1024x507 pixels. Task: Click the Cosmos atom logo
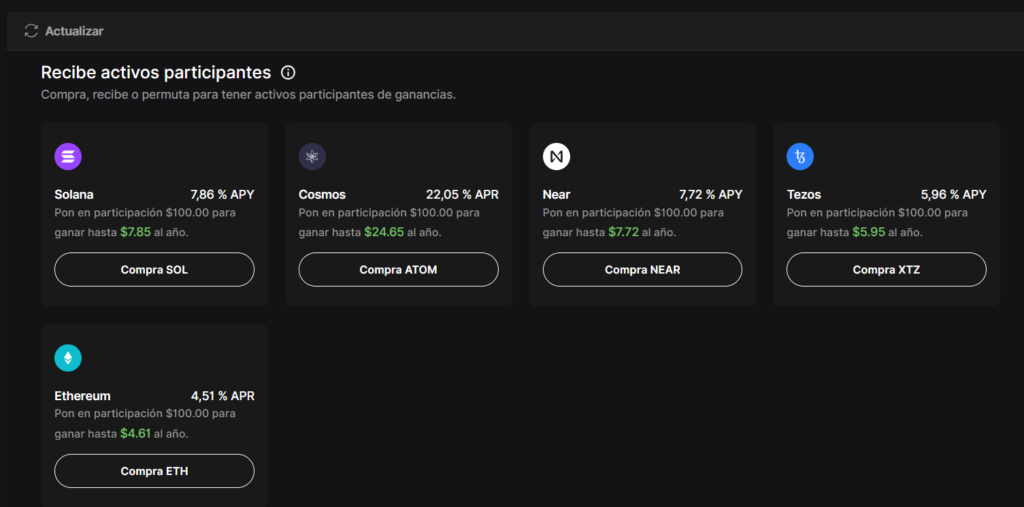(312, 157)
